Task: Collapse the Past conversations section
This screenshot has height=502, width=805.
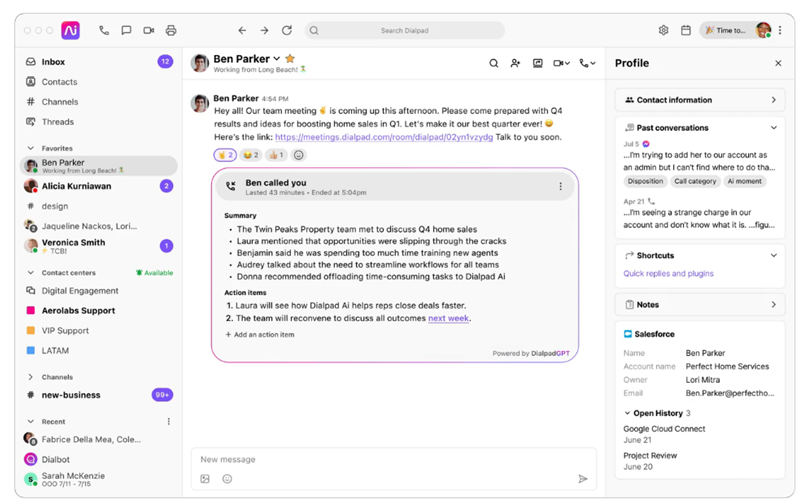Action: 773,128
